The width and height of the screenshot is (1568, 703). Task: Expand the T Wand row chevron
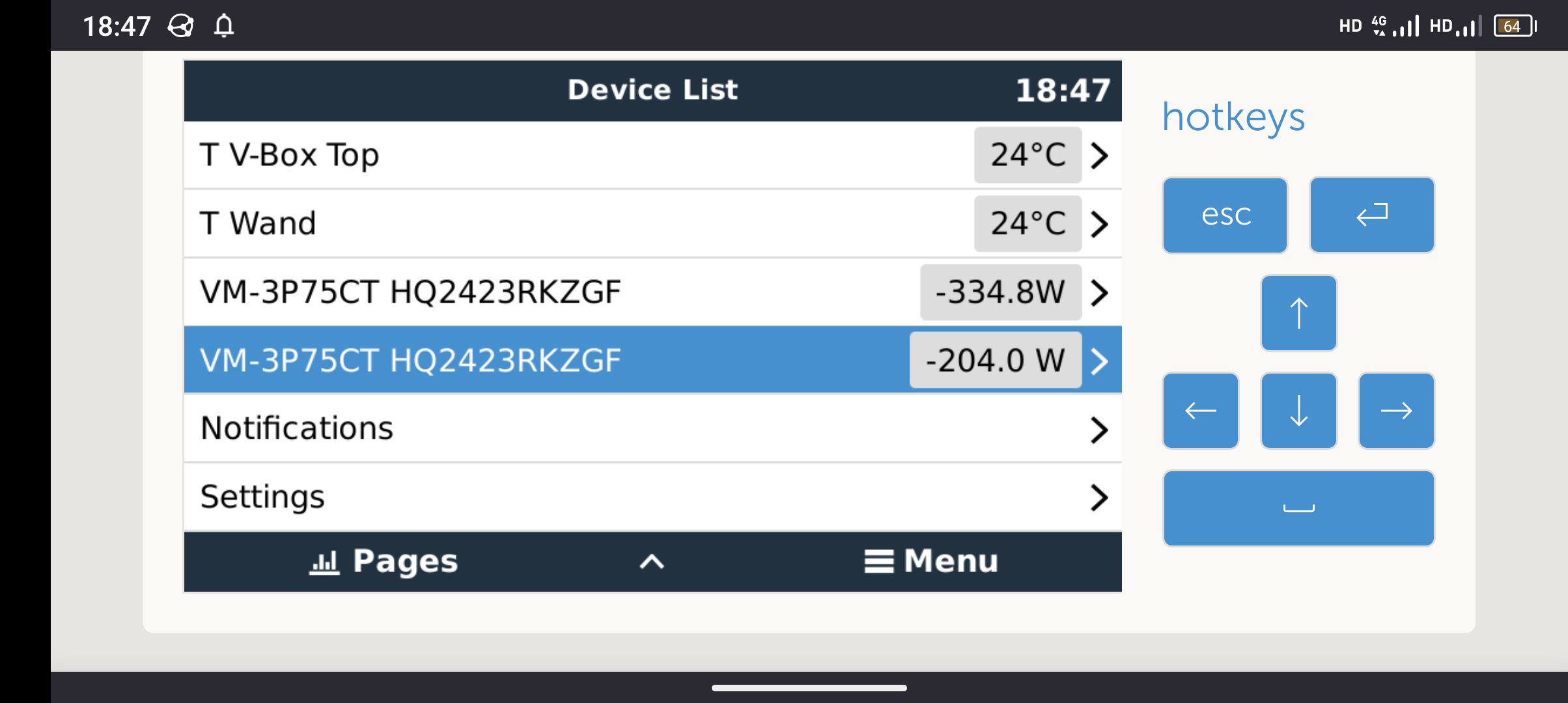point(1099,224)
